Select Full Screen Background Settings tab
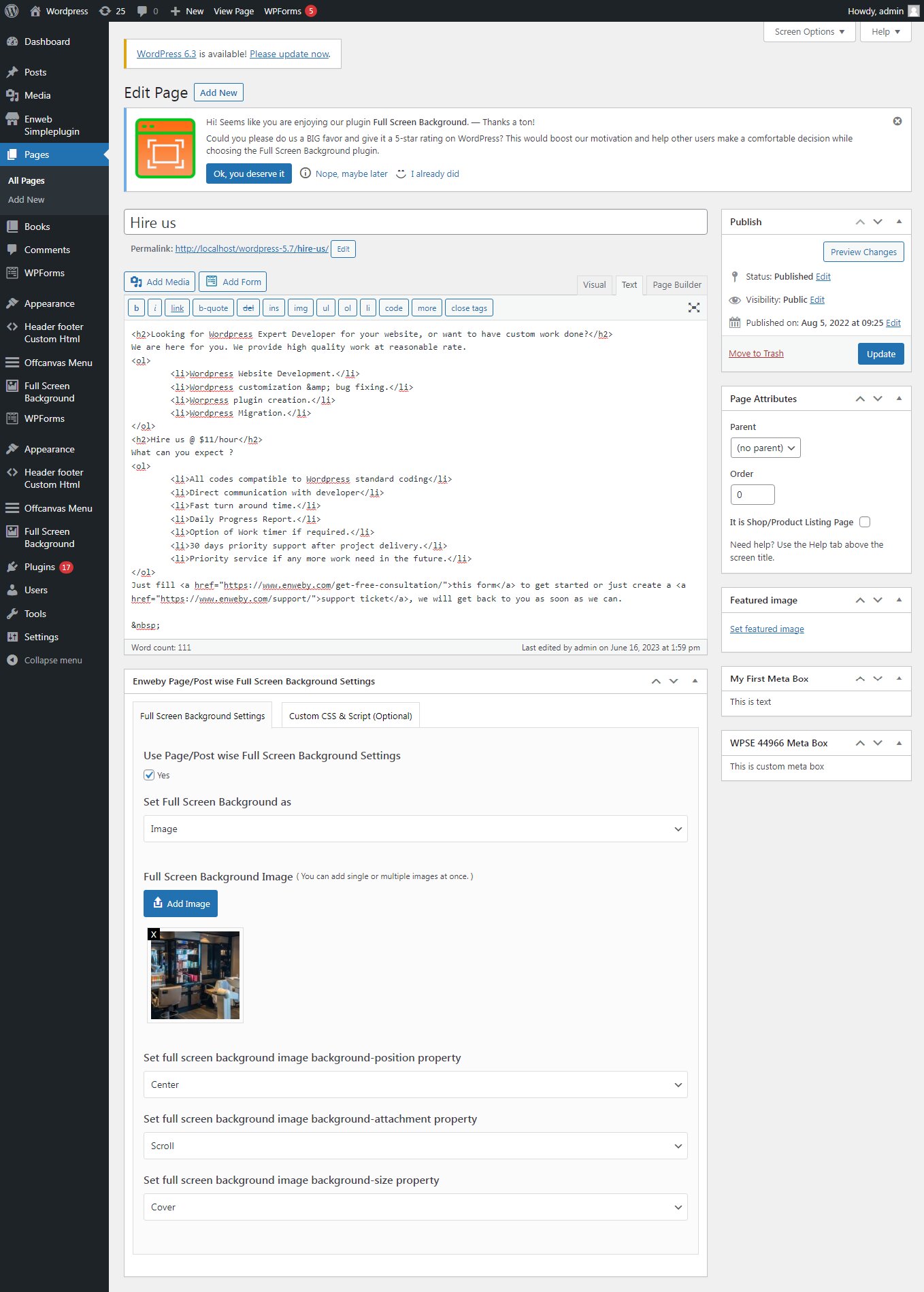Image resolution: width=924 pixels, height=1292 pixels. [202, 716]
